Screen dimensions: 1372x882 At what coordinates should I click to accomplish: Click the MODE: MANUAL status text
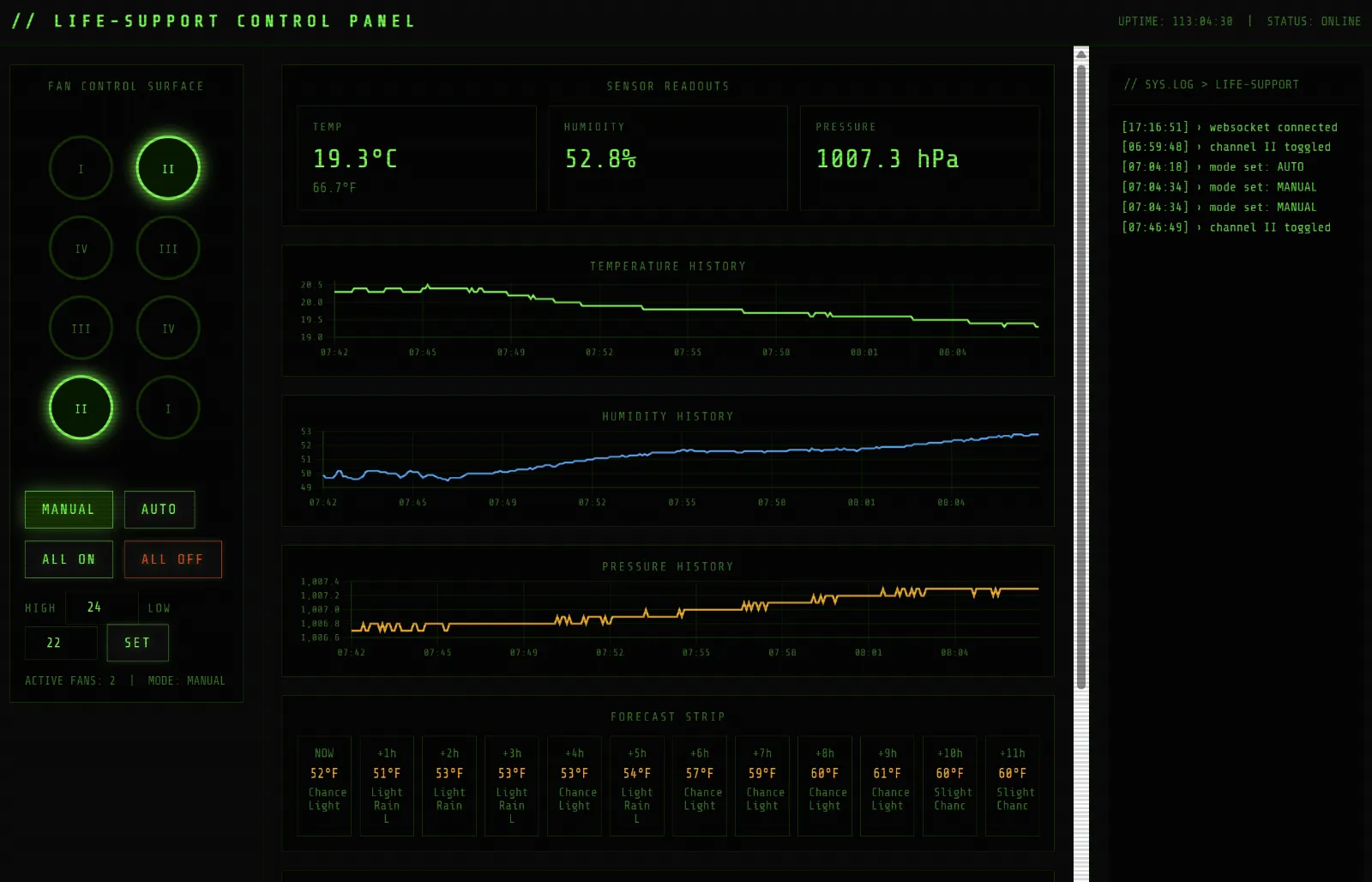186,680
